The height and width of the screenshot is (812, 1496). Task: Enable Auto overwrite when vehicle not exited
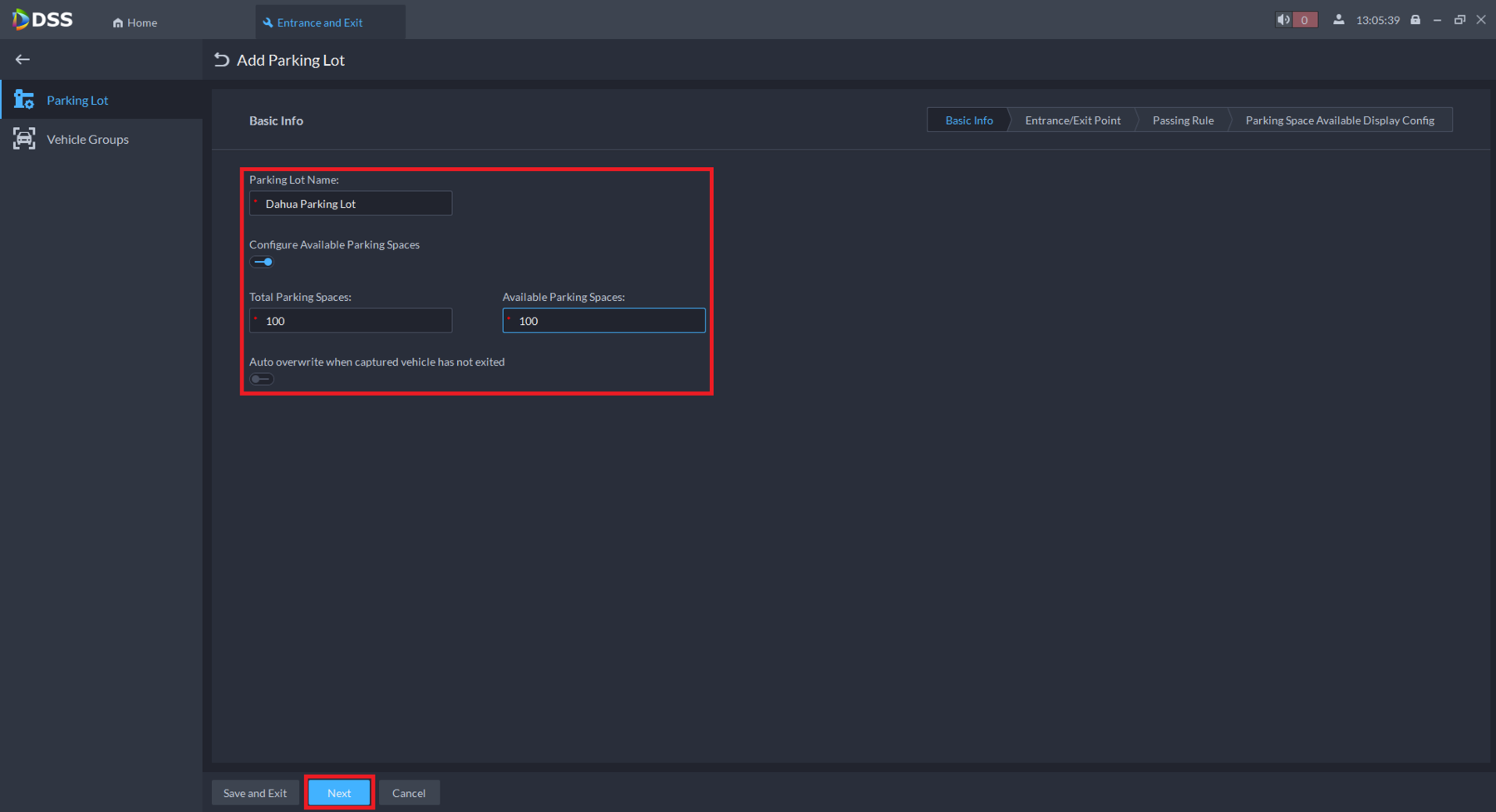click(262, 379)
